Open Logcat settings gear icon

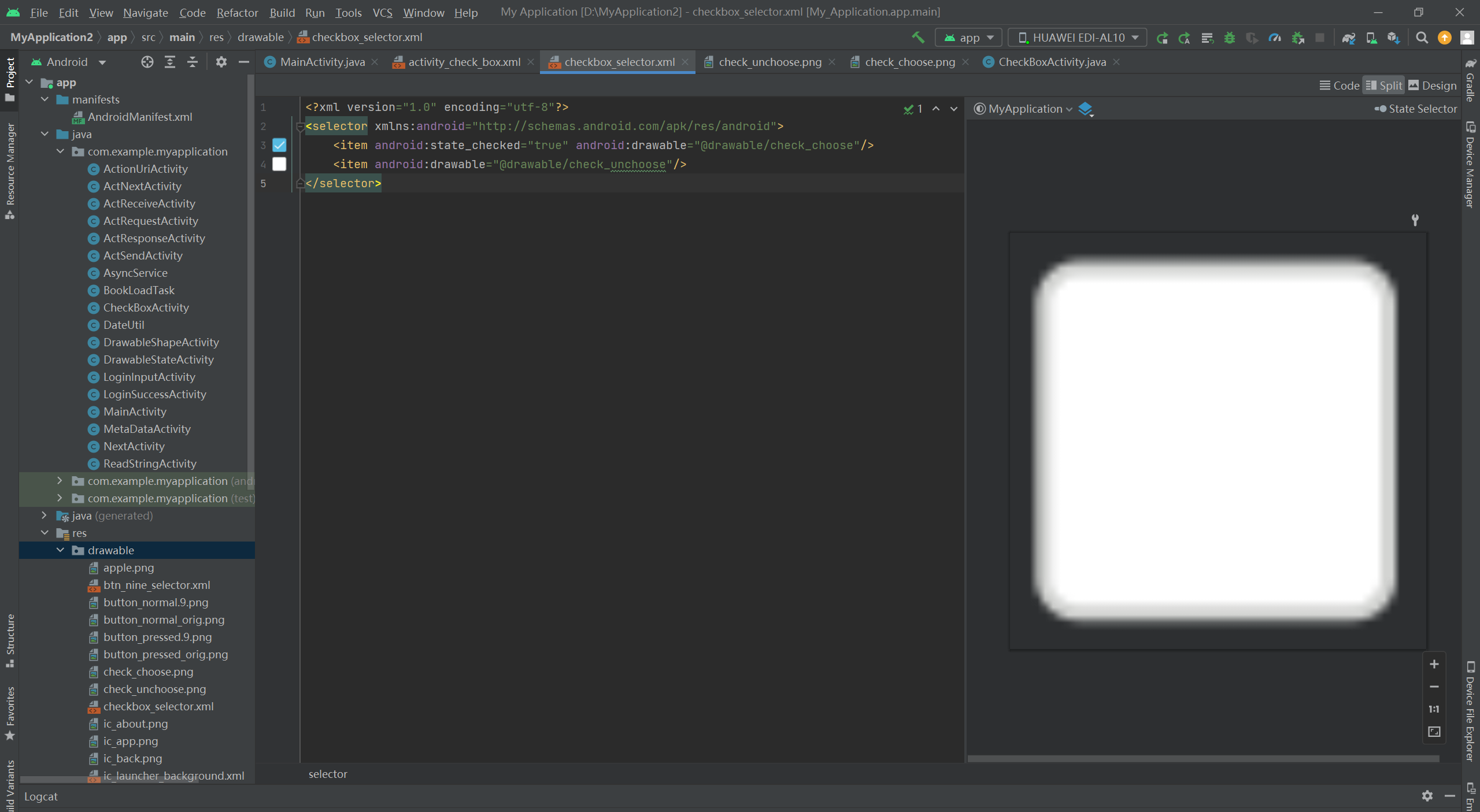pyautogui.click(x=1427, y=796)
